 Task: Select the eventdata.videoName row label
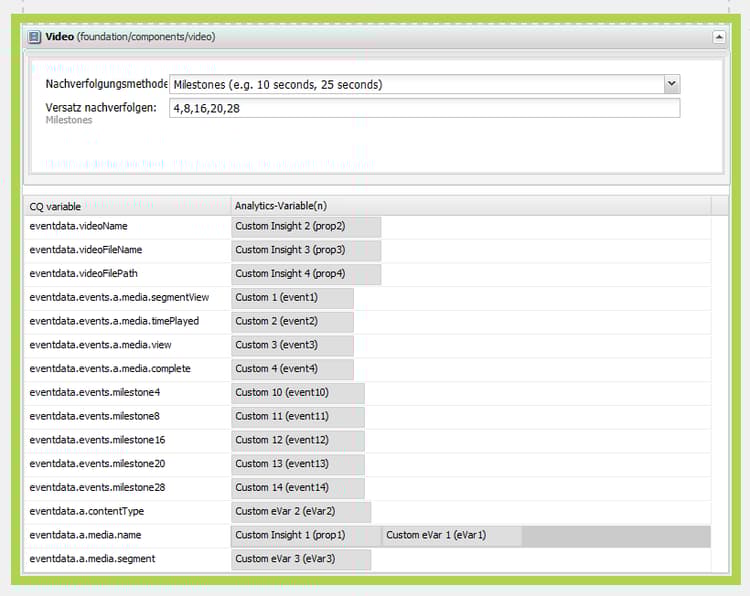click(78, 226)
